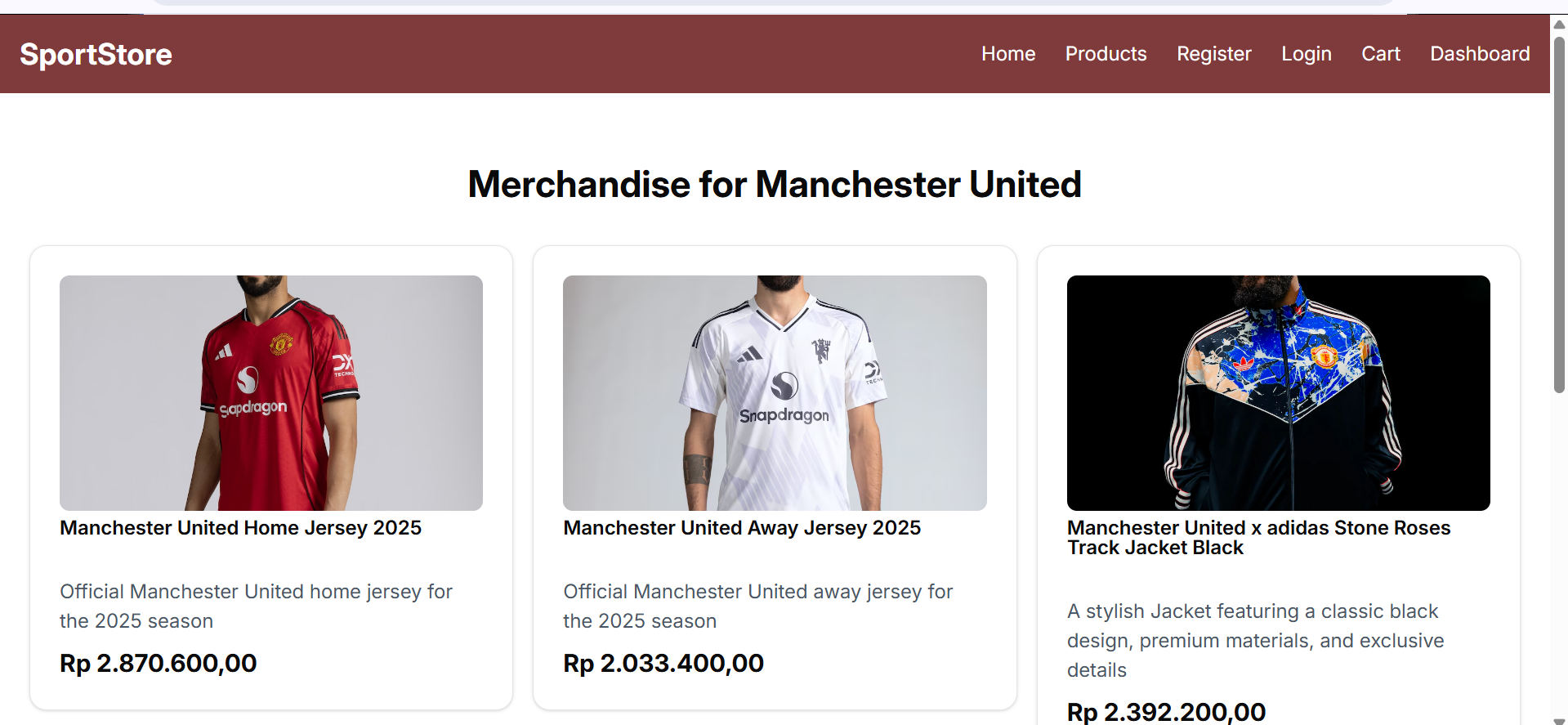
Task: Click the white Away Jersey image
Action: coord(775,392)
